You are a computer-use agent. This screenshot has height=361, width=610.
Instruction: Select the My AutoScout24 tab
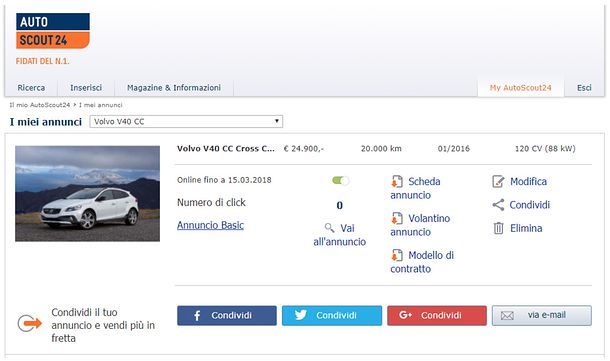(x=521, y=88)
